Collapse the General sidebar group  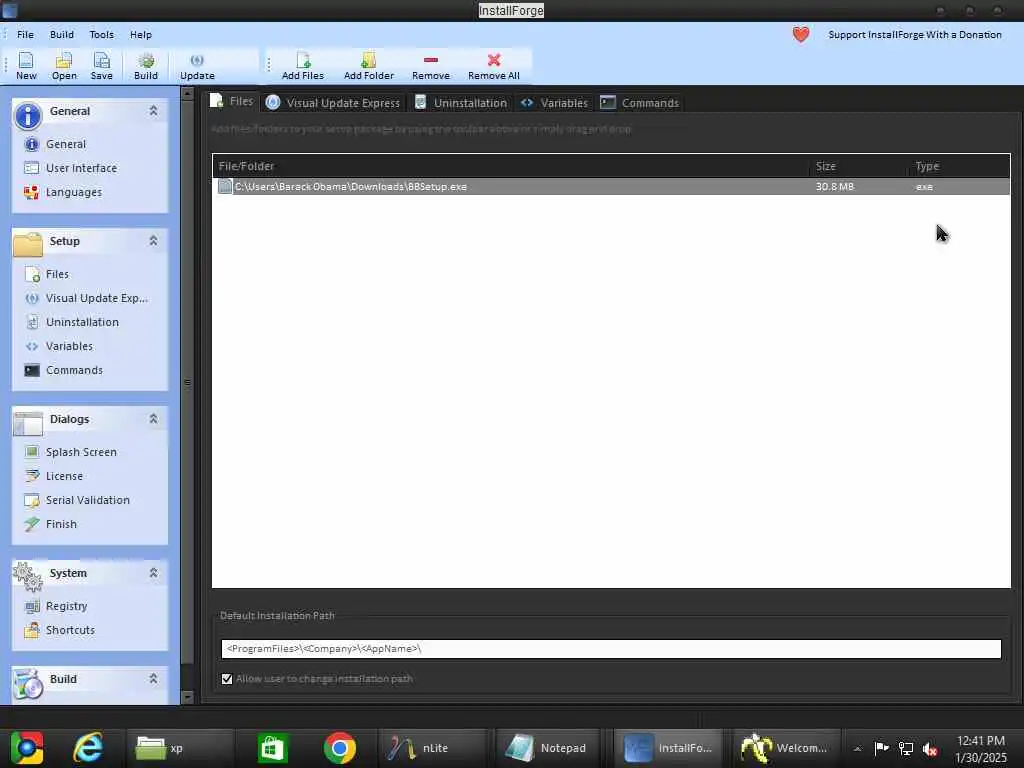pyautogui.click(x=153, y=111)
